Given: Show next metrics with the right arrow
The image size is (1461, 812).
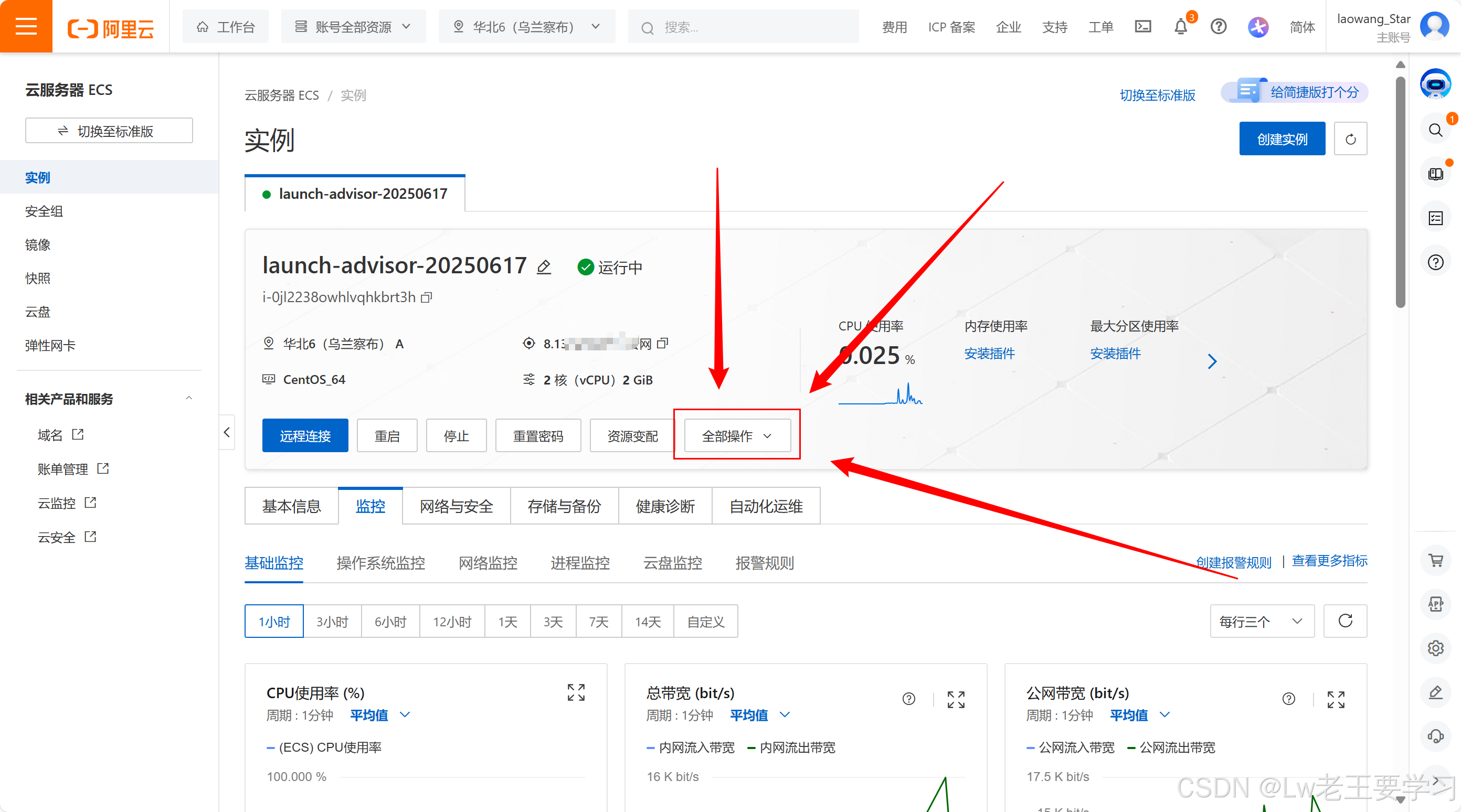Looking at the screenshot, I should (1212, 361).
